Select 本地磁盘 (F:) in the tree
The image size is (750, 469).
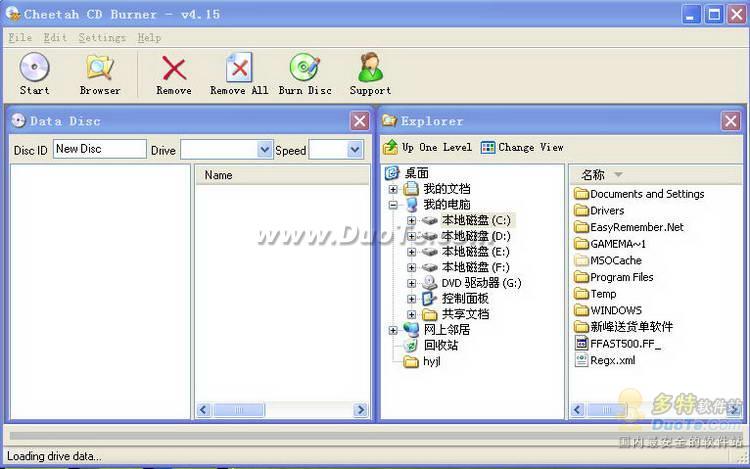[475, 267]
